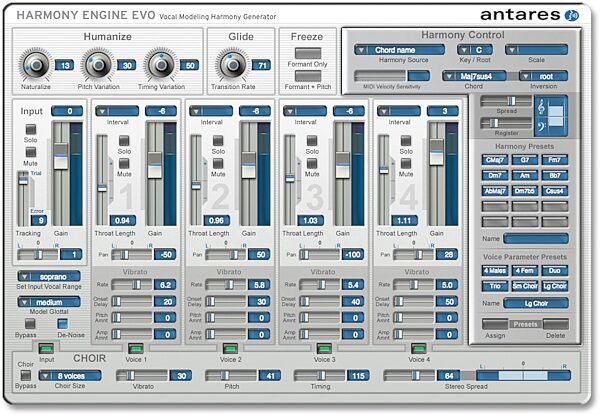Turn the Naturalize knob

coord(36,65)
